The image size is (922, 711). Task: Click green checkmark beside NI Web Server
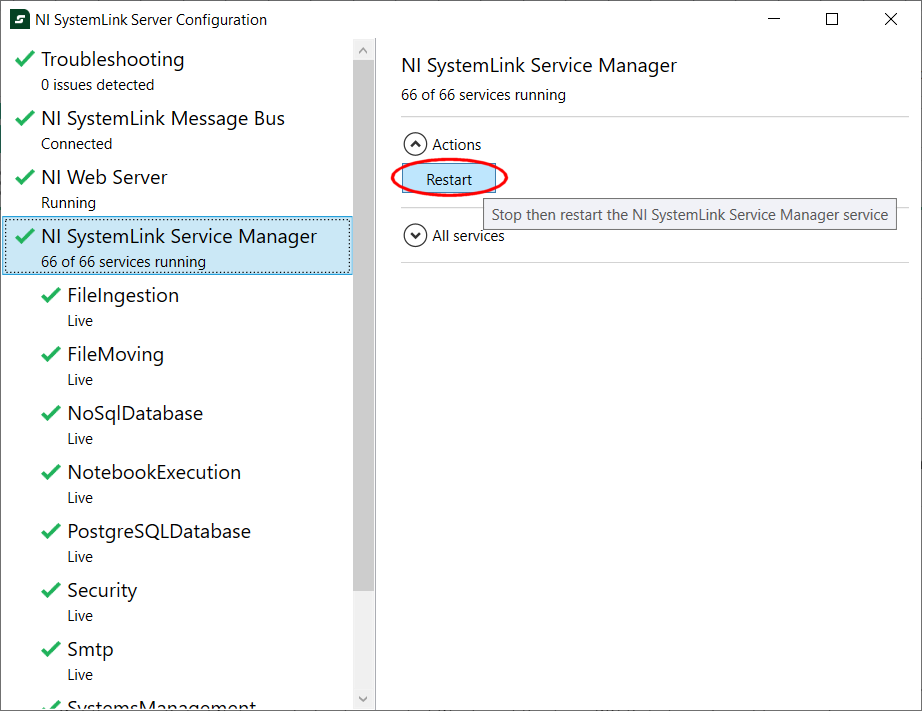point(25,176)
